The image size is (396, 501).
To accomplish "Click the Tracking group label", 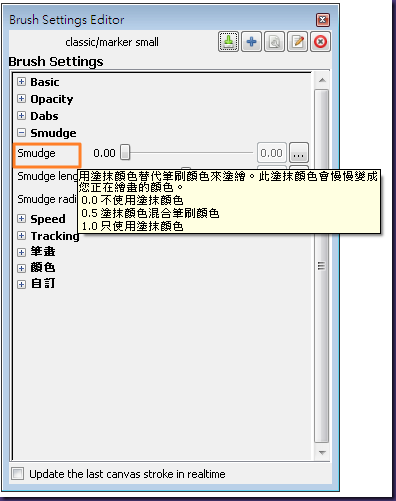I will click(x=55, y=236).
